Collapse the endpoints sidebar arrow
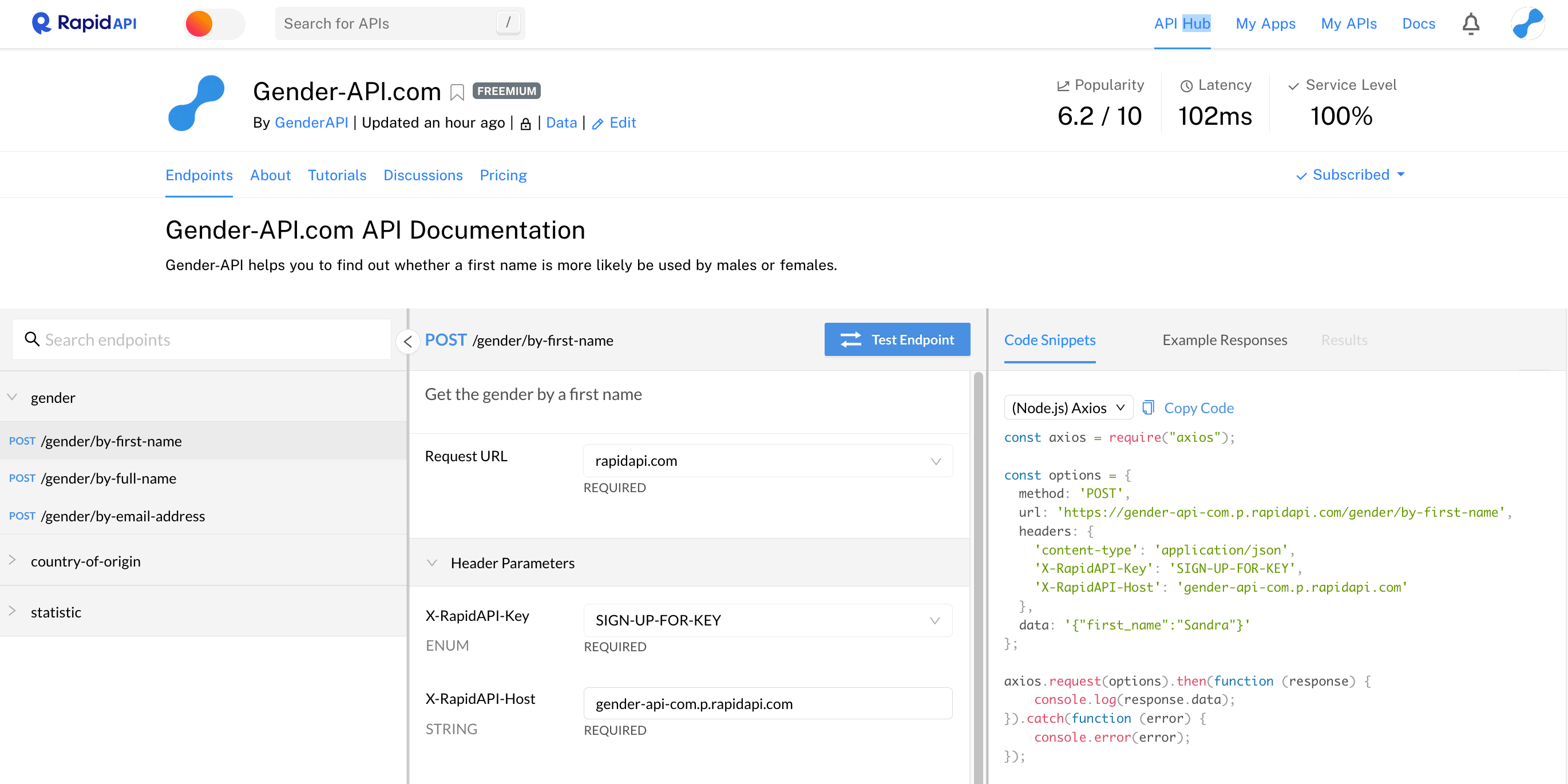This screenshot has width=1568, height=784. click(x=408, y=342)
